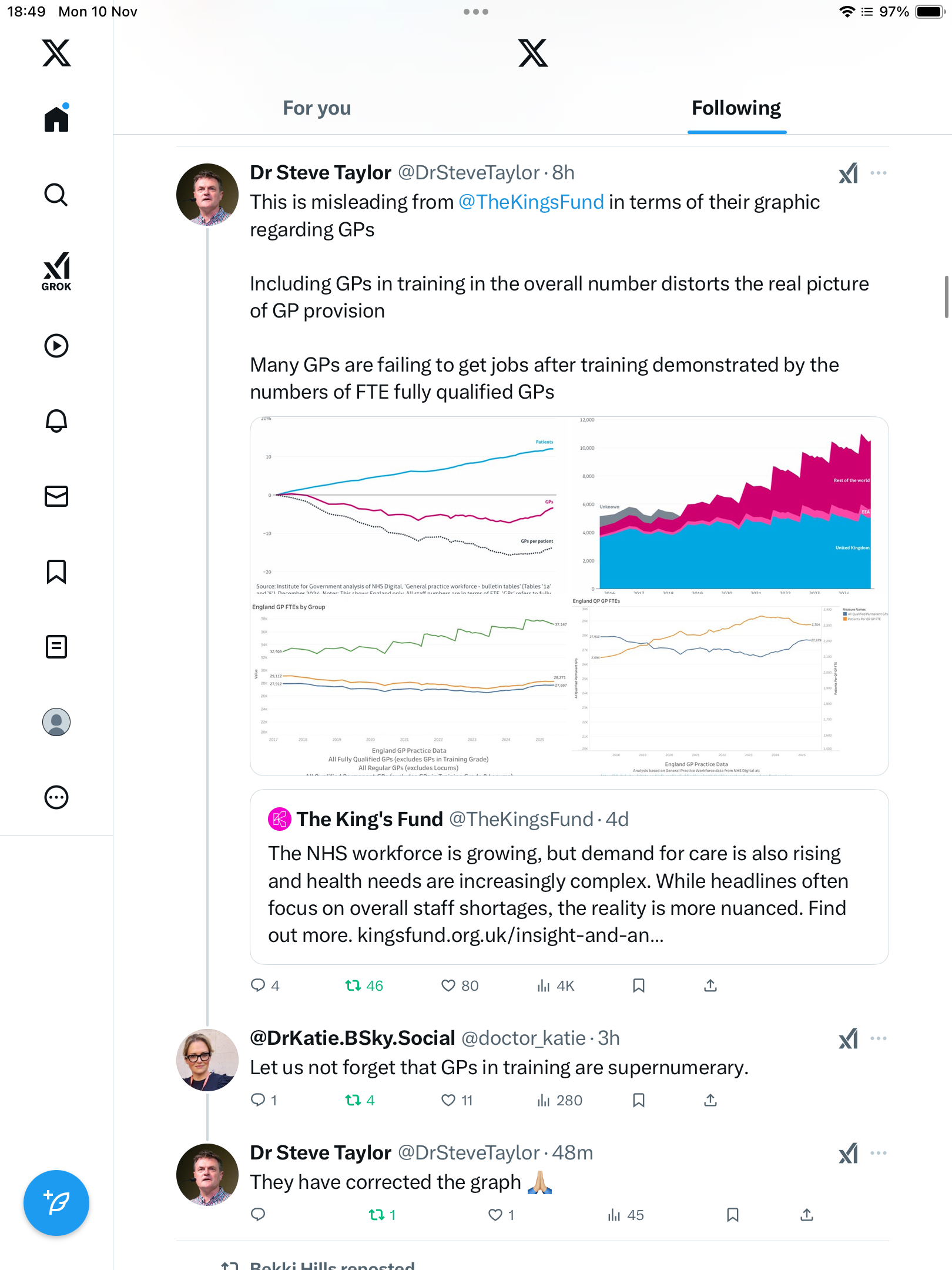Open the Search page in sidebar
This screenshot has height=1270, width=952.
56,195
